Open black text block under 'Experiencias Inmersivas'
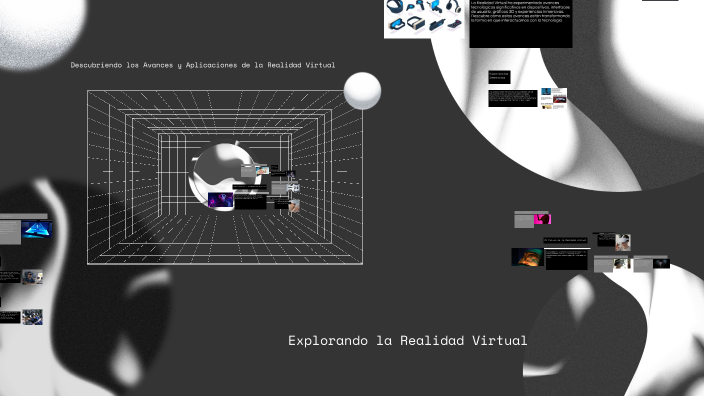The height and width of the screenshot is (396, 704). (x=513, y=98)
